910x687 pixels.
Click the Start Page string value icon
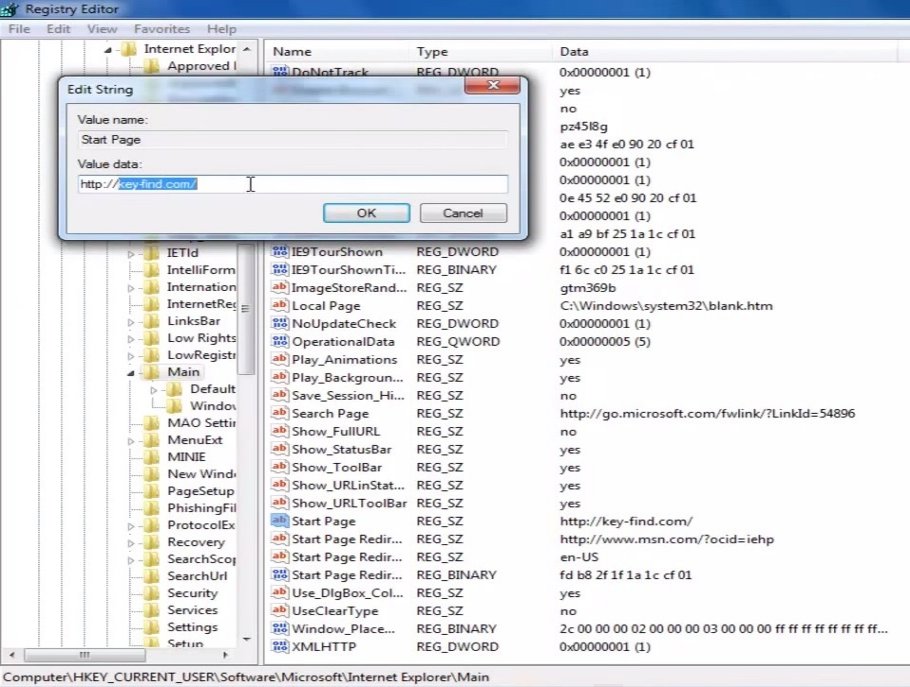click(x=280, y=520)
